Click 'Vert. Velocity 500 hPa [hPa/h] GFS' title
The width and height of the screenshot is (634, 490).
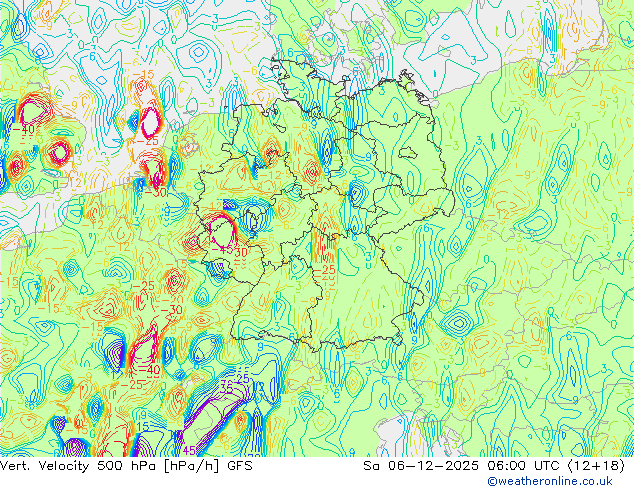click(x=126, y=466)
